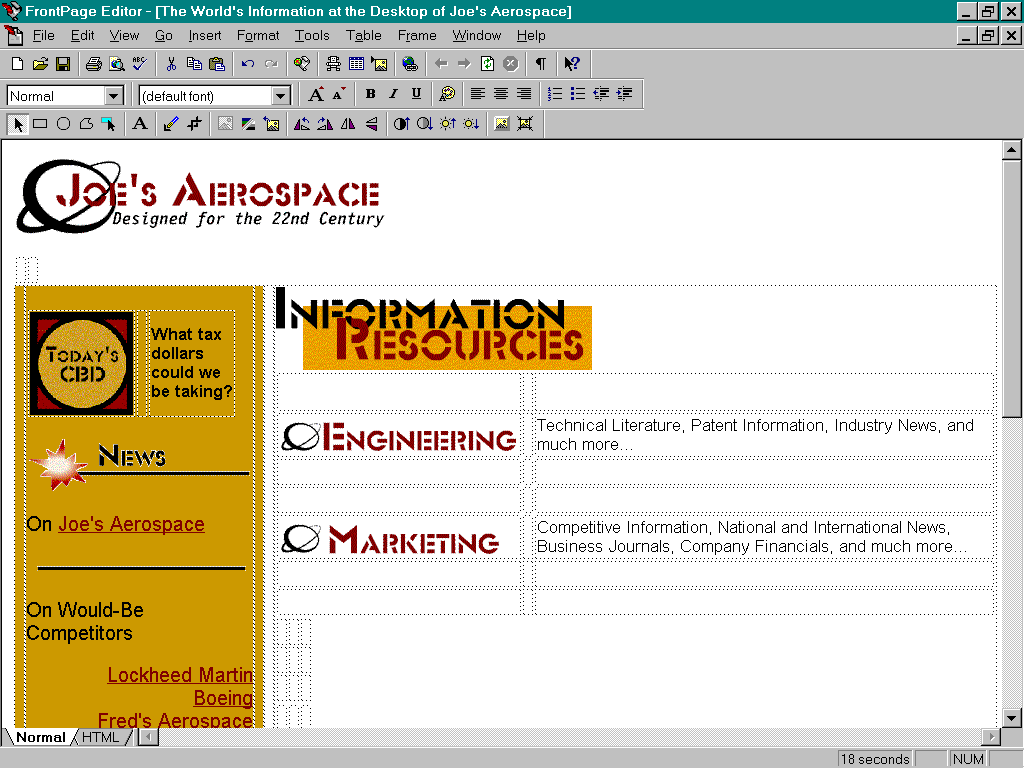Save the page with the floppy disk icon

pos(63,63)
